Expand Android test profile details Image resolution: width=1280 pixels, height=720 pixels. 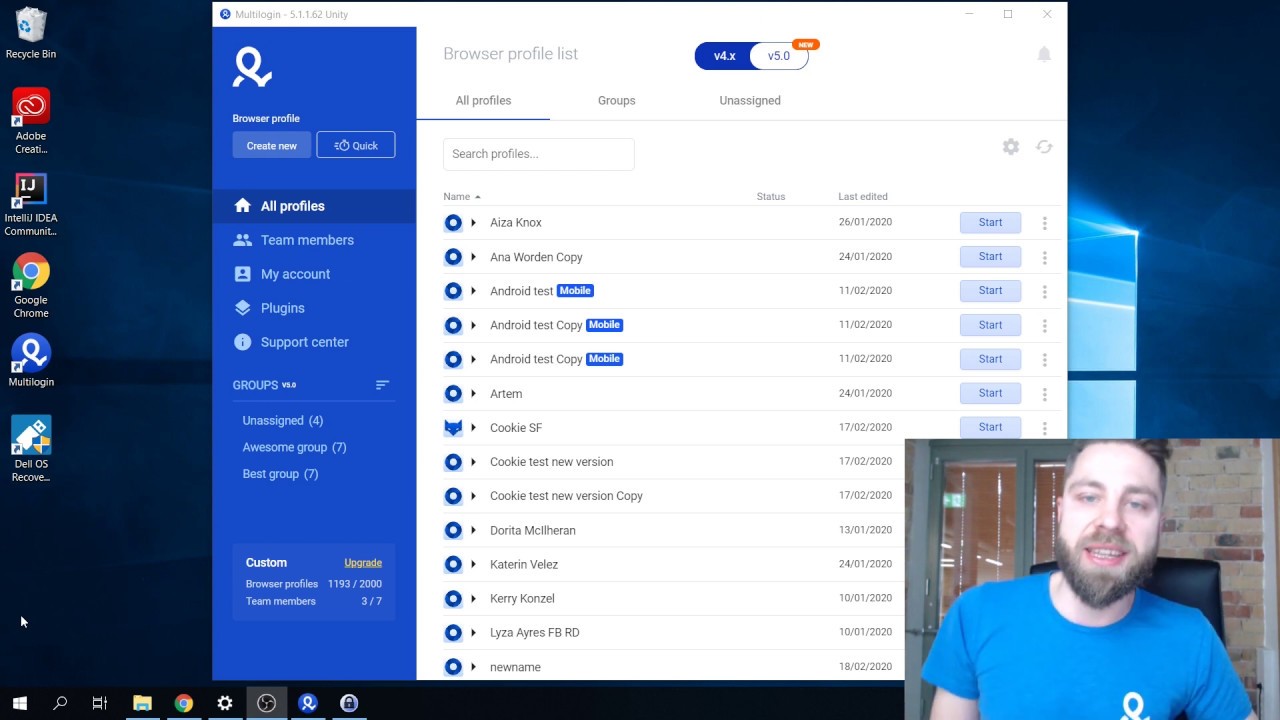tap(474, 291)
